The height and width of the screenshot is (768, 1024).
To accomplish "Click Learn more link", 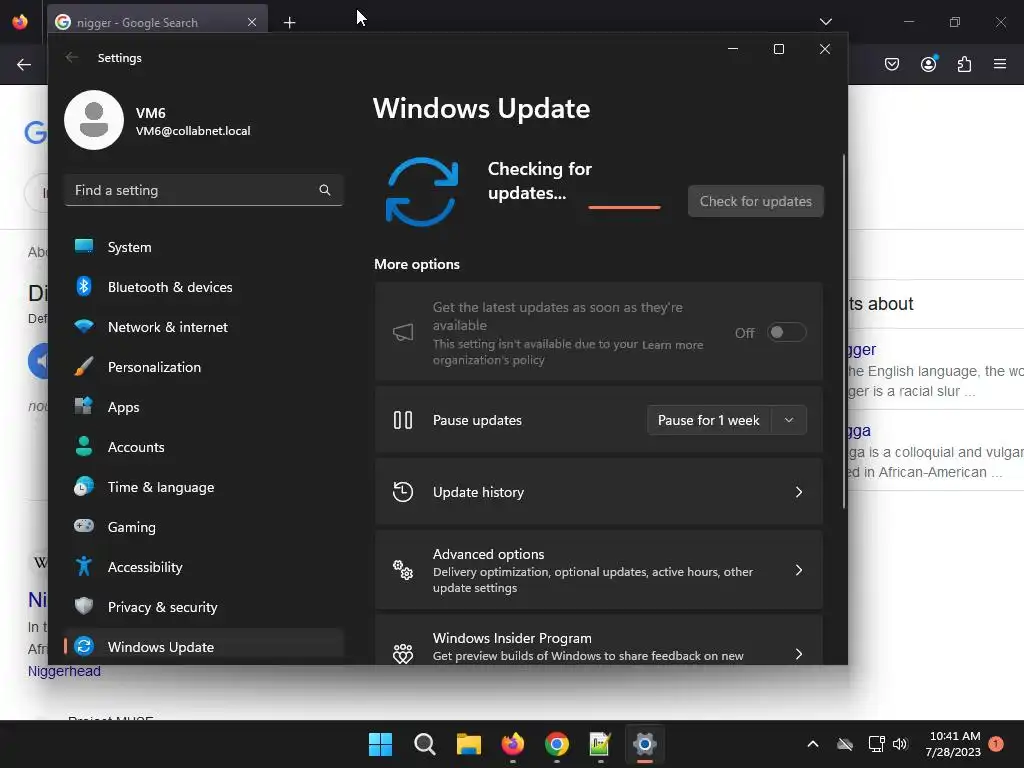I will [x=673, y=345].
